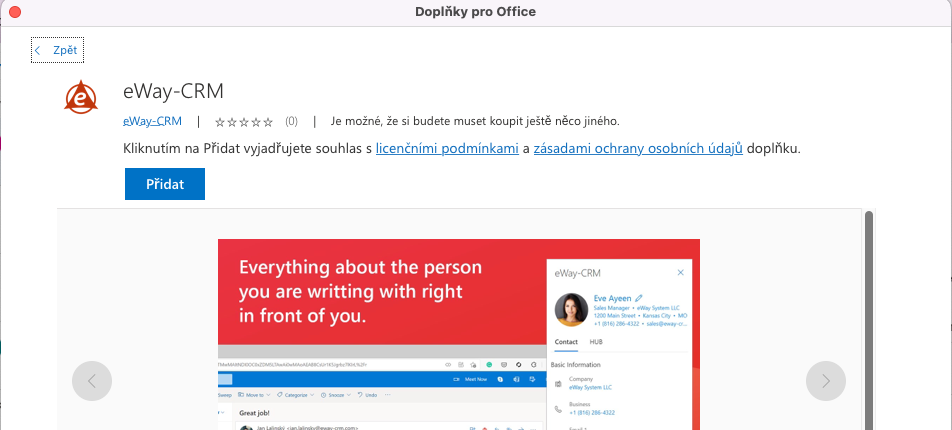This screenshot has height=430, width=952.
Task: Go back with the Zpět button
Action: click(57, 50)
